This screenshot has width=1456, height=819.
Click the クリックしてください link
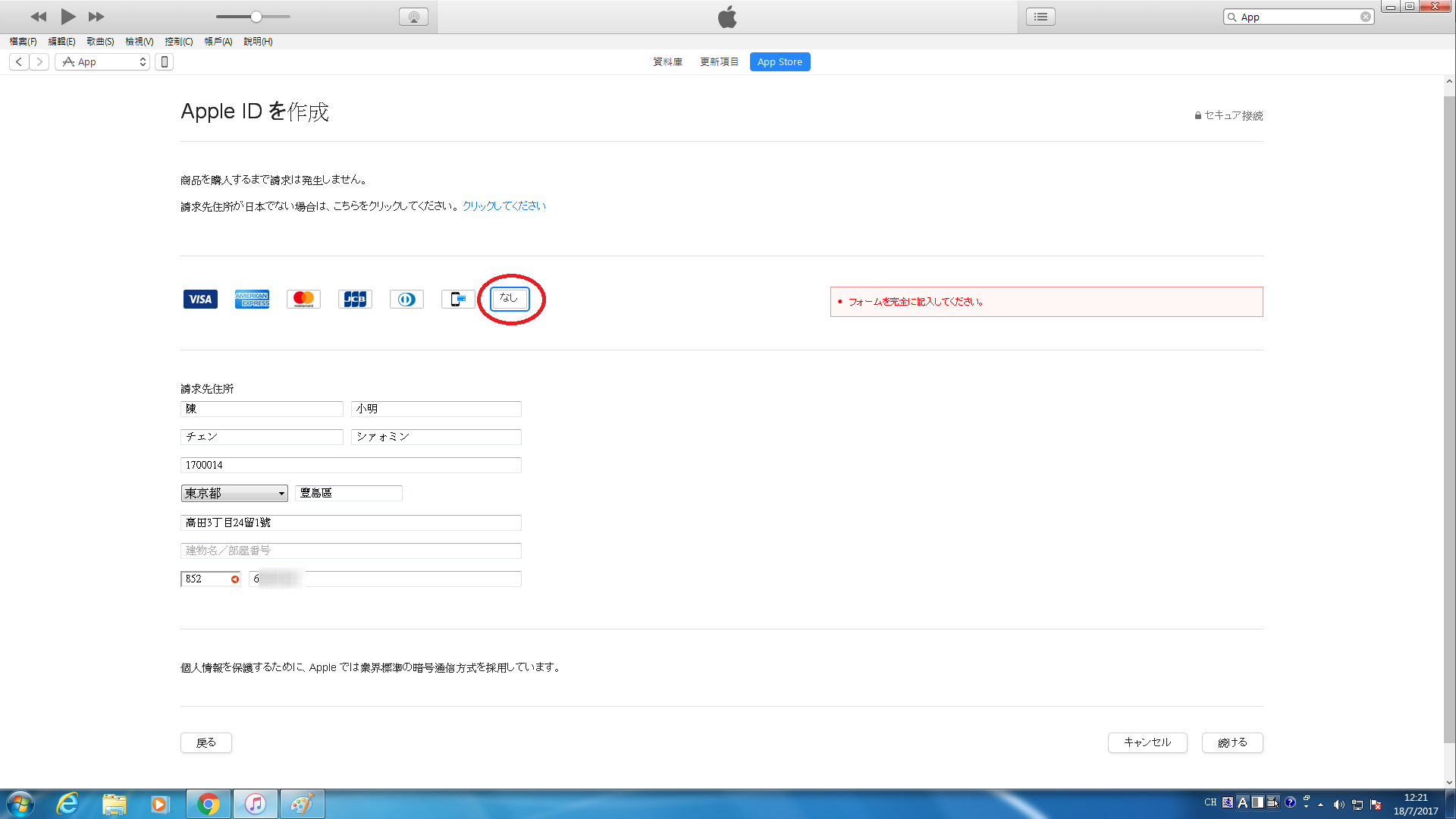[x=504, y=206]
